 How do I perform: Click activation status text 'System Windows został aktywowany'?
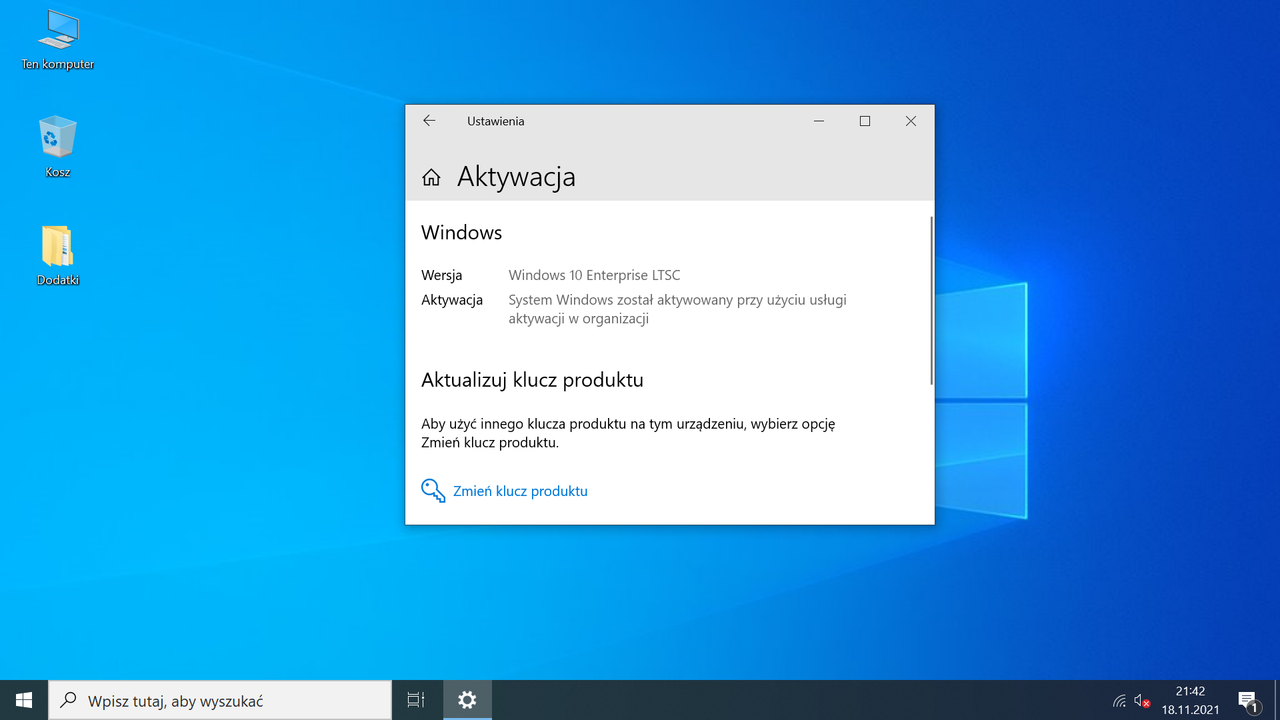coord(677,309)
